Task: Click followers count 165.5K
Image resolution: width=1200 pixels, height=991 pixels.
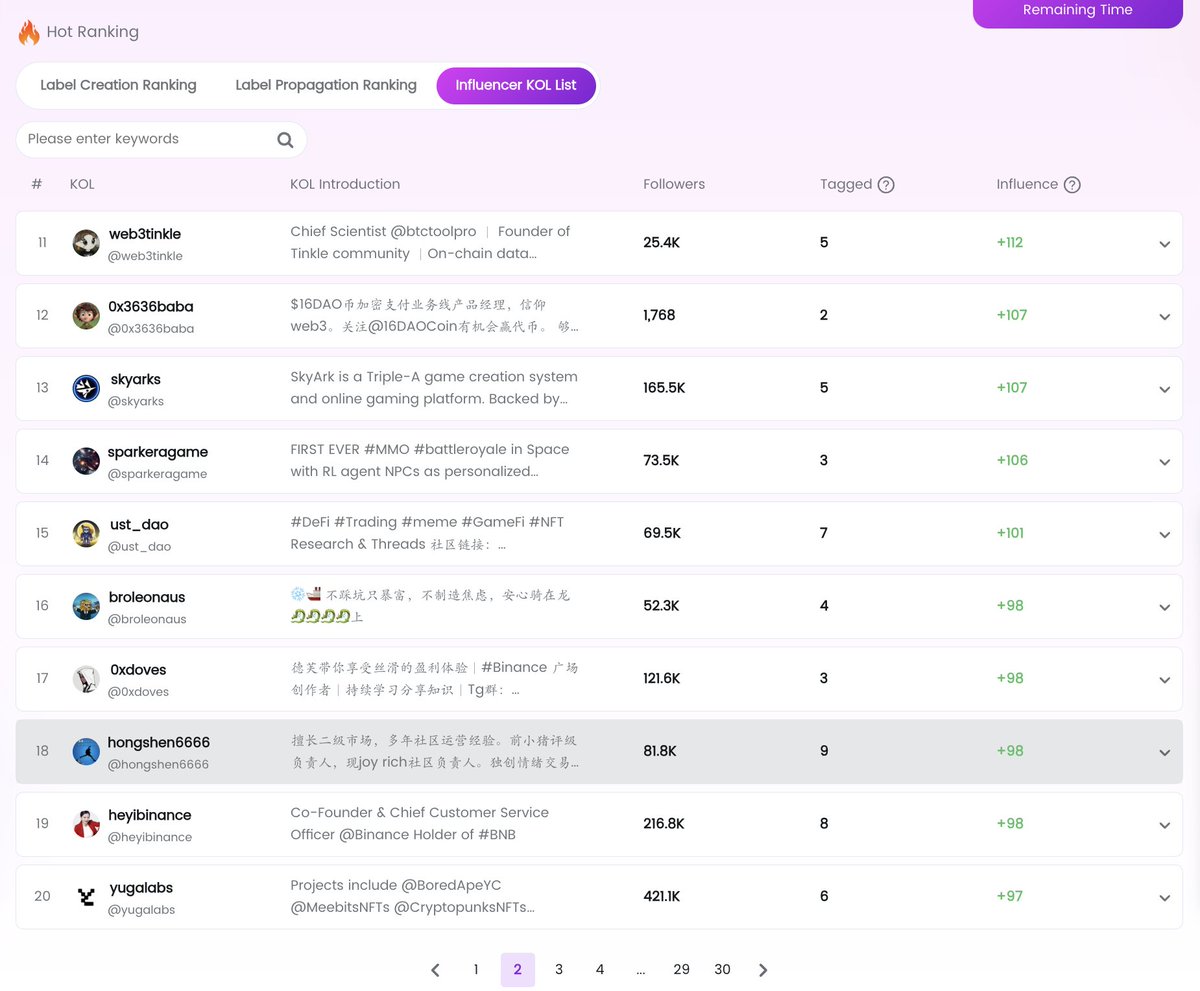Action: pyautogui.click(x=665, y=388)
